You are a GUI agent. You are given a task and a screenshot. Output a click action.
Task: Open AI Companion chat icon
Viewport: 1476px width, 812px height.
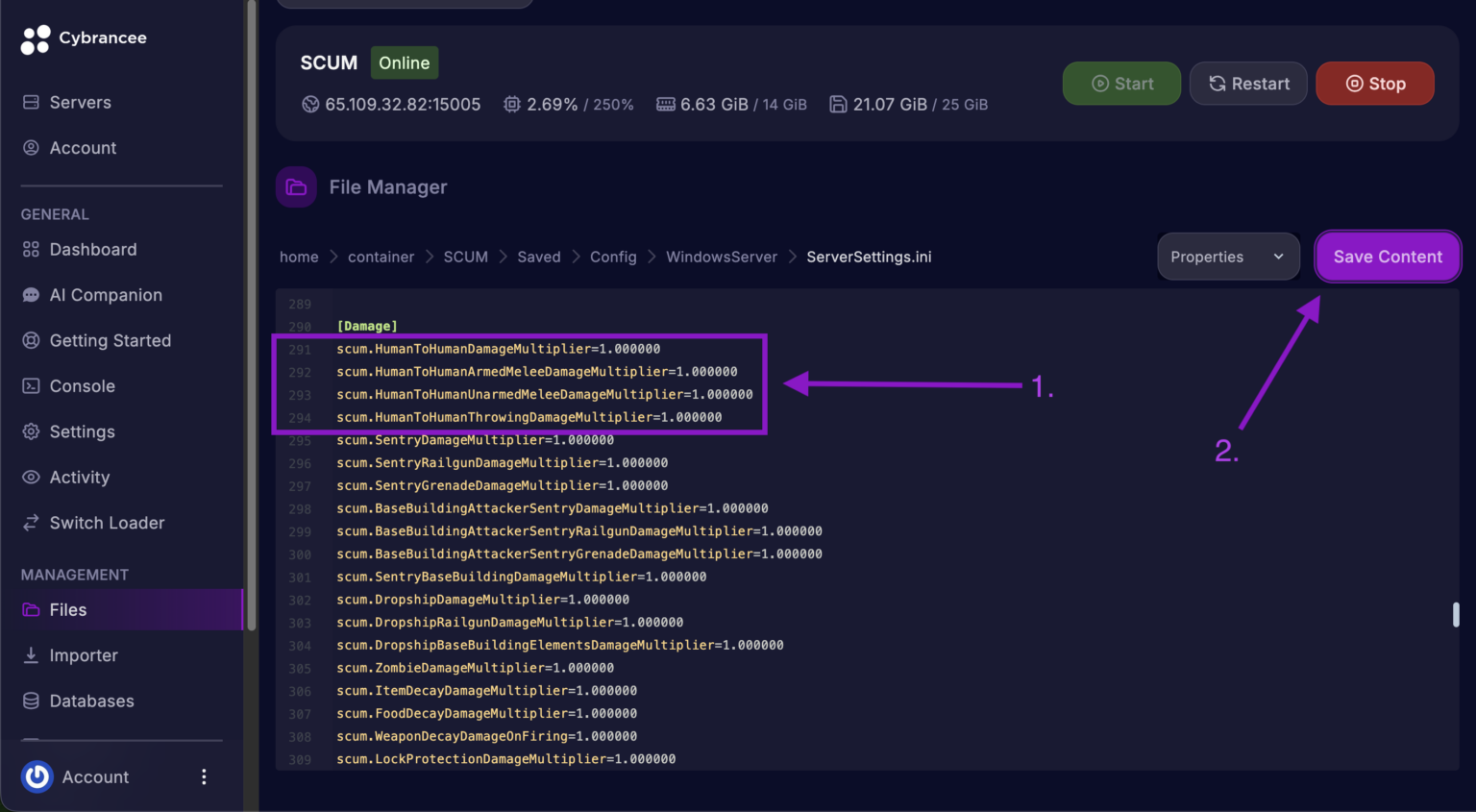coord(31,295)
